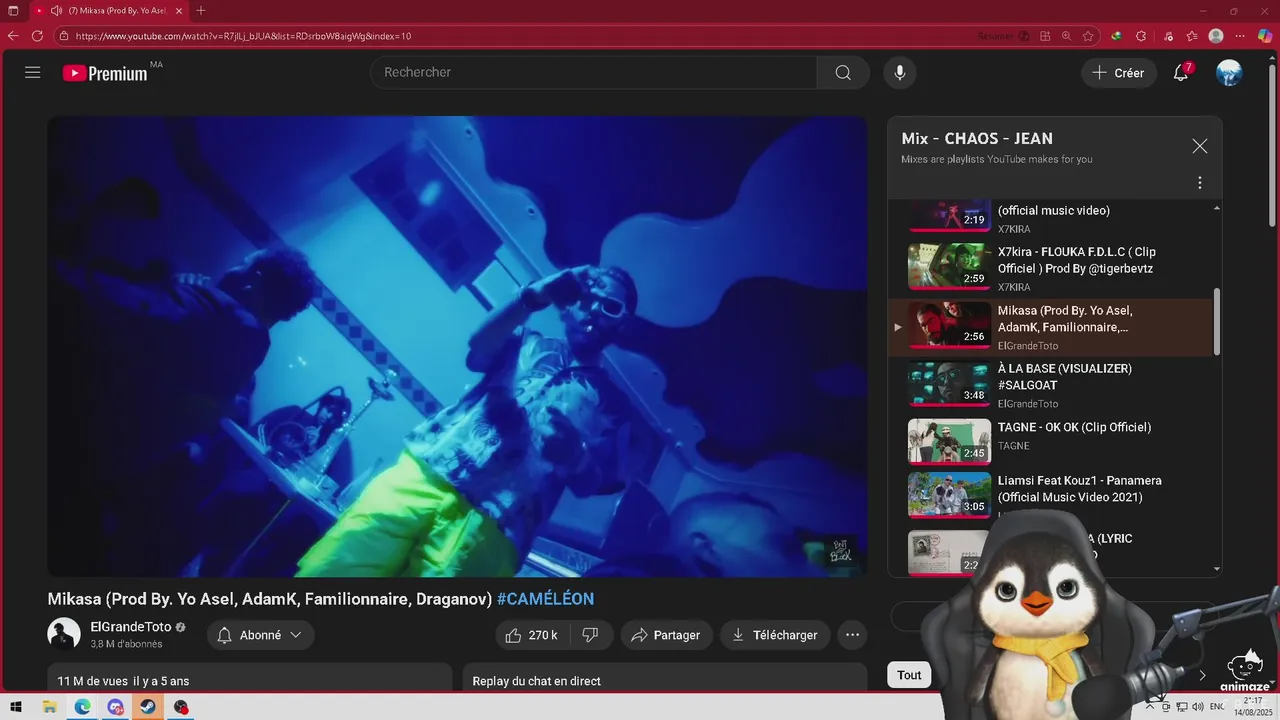The height and width of the screenshot is (720, 1280).
Task: Open ElGrandeToto channel name link
Action: coord(131,627)
